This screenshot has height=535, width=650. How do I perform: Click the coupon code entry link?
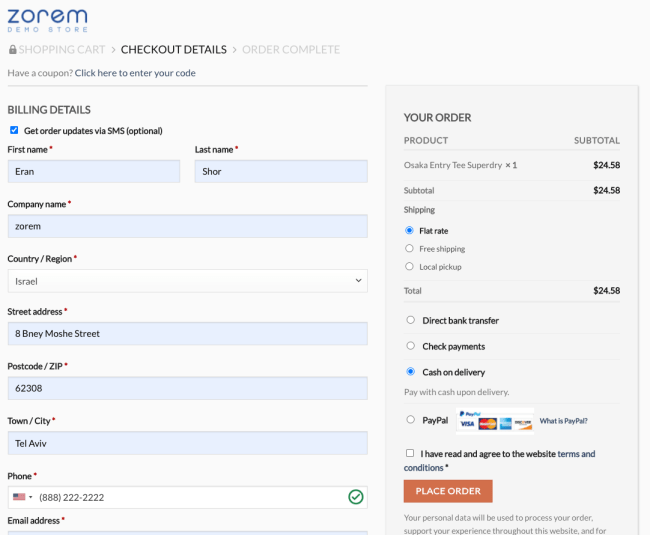point(135,73)
